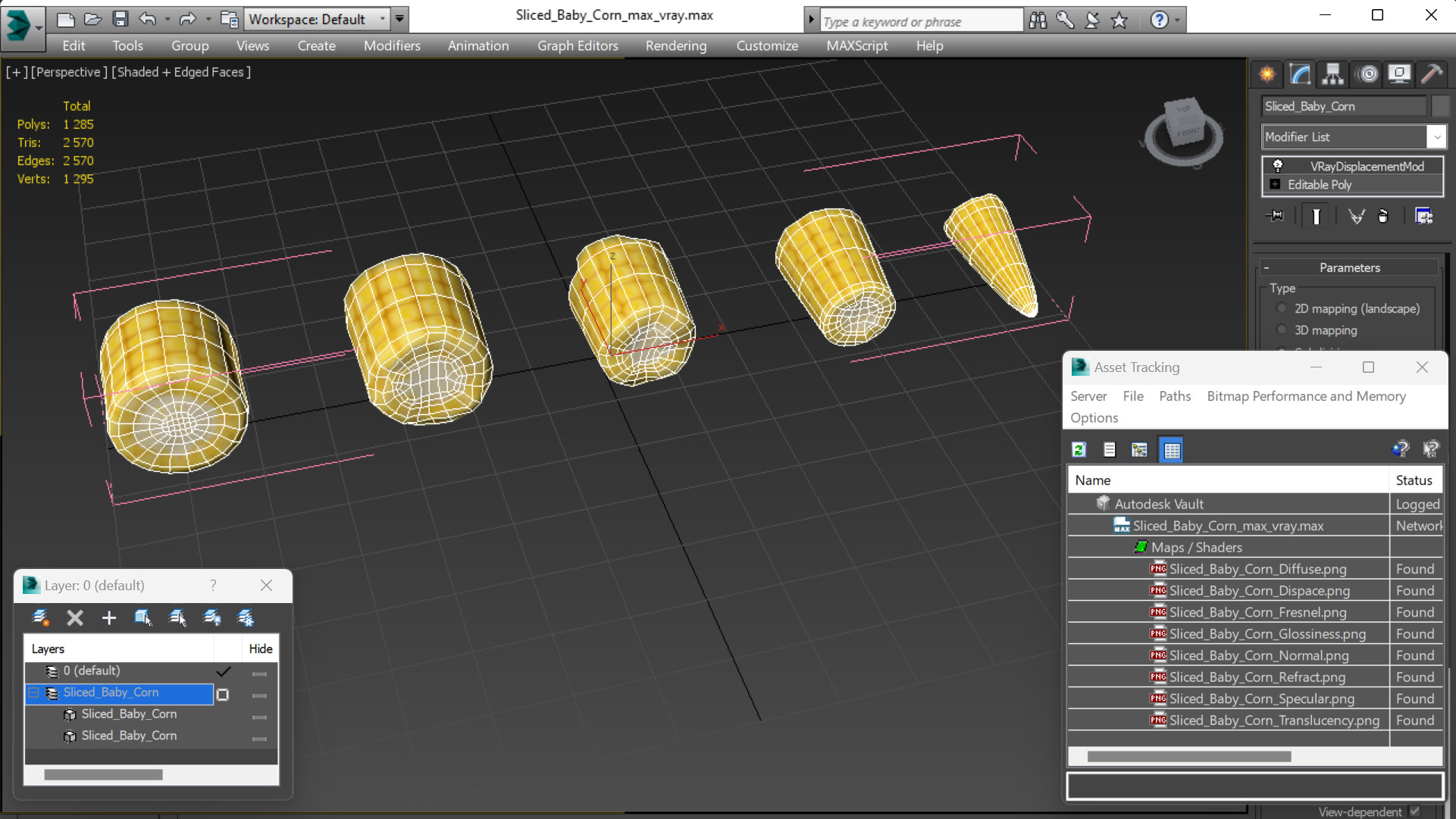
Task: Open undo history dropdown arrow
Action: [x=167, y=19]
